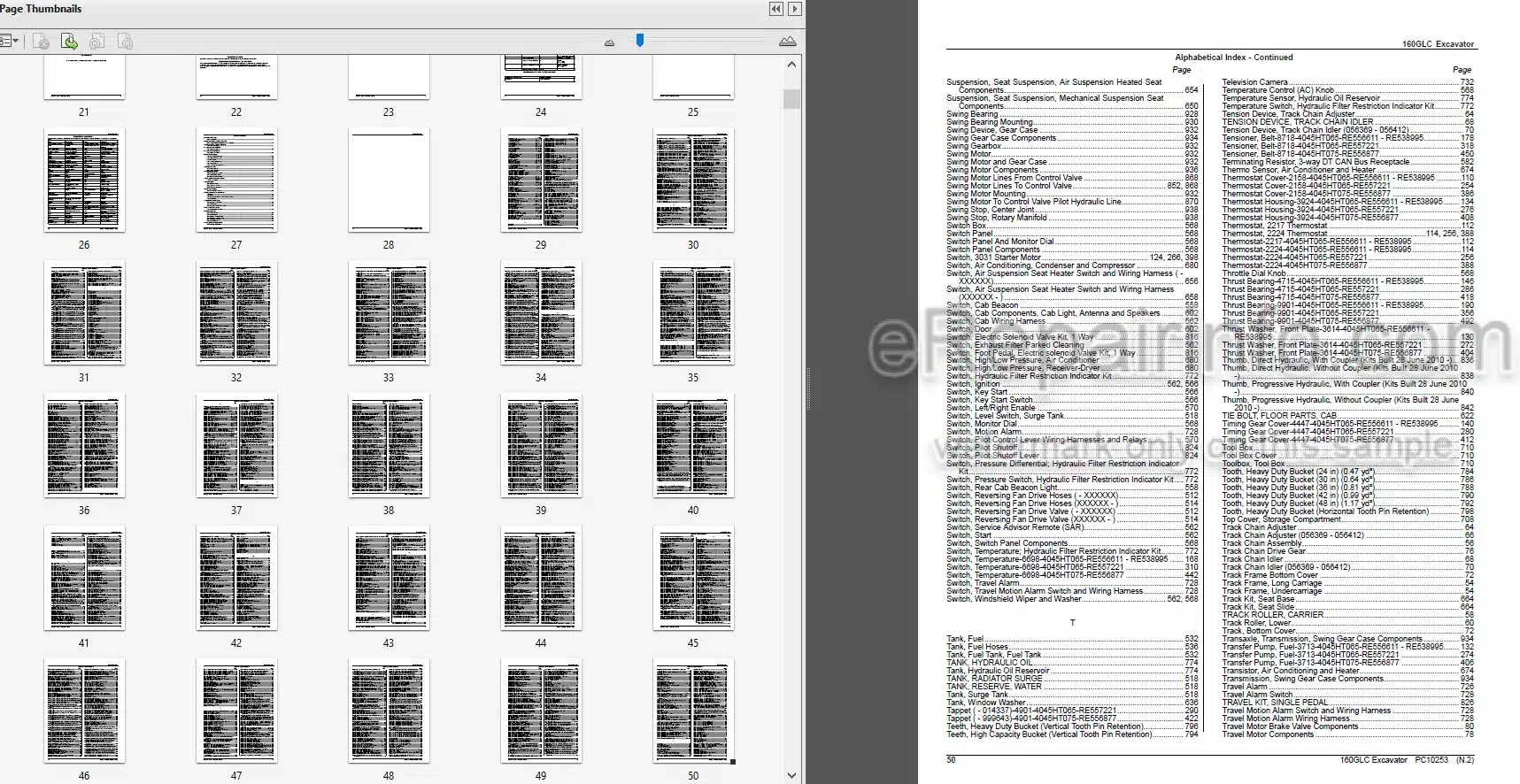Viewport: 1520px width, 784px height.
Task: Select page 24 thumbnail
Action: pos(541,78)
